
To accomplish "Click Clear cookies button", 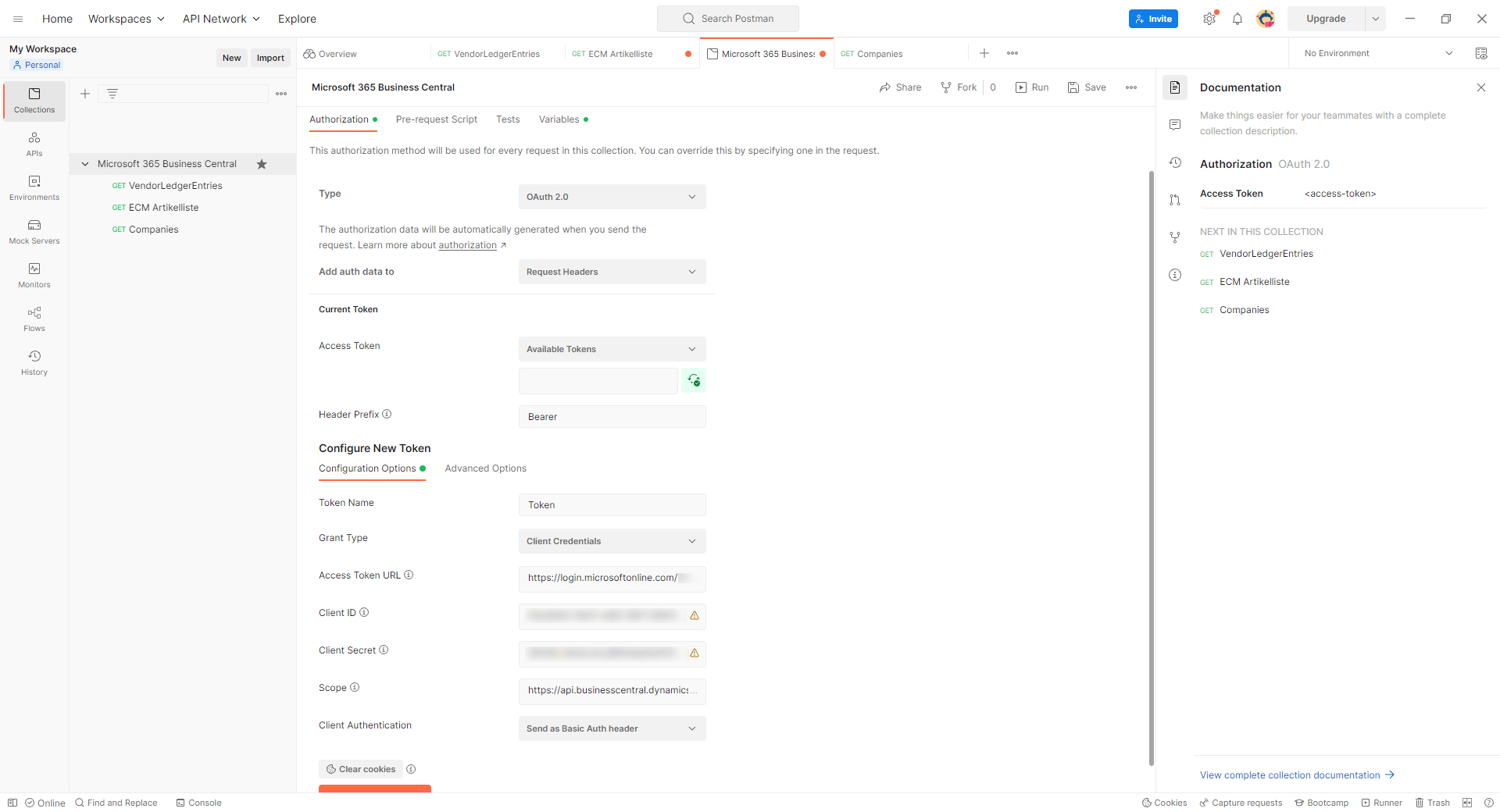I will pyautogui.click(x=361, y=769).
